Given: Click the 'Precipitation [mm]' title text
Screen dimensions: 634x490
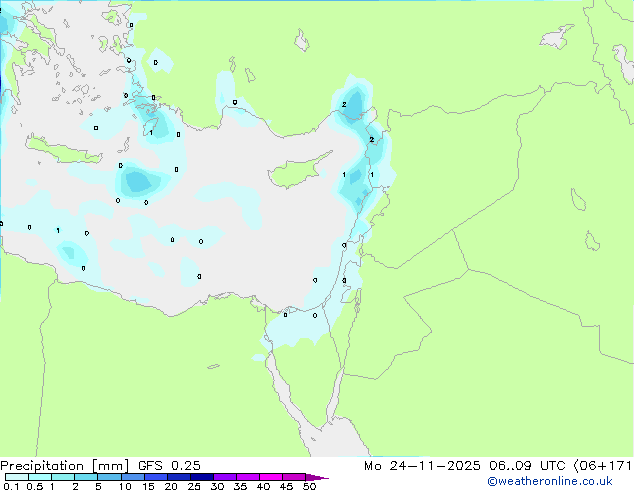Looking at the screenshot, I should [65, 466].
